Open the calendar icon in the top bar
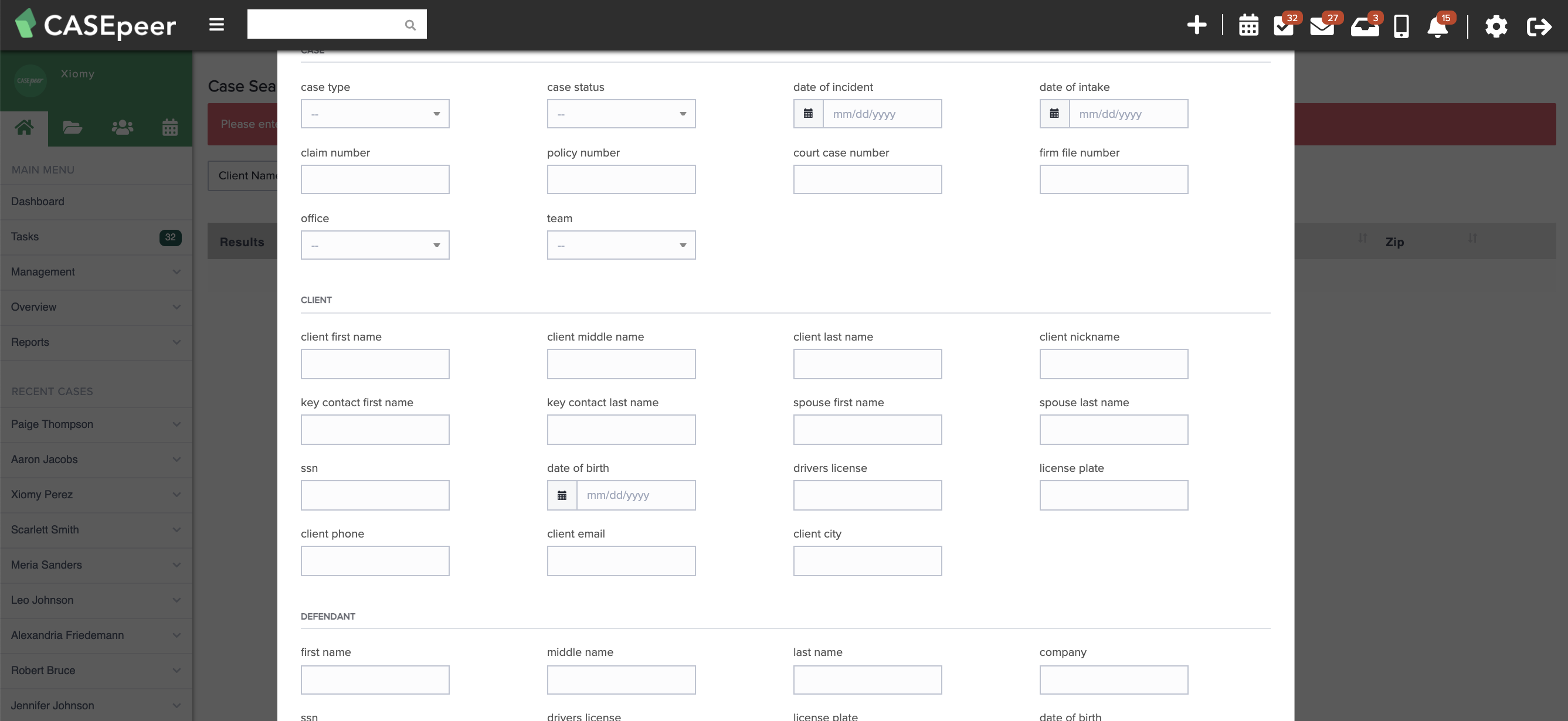This screenshot has height=721, width=1568. pos(1248,25)
